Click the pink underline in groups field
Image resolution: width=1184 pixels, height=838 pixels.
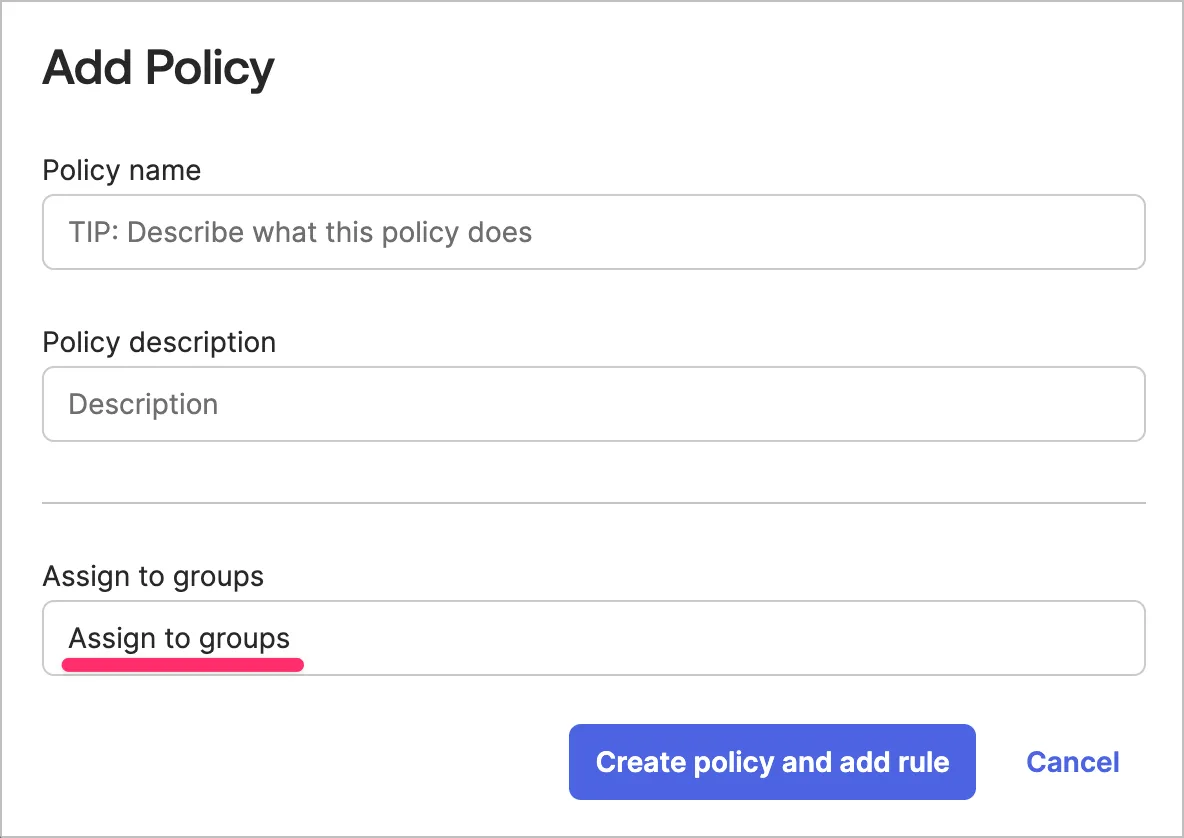(x=182, y=664)
